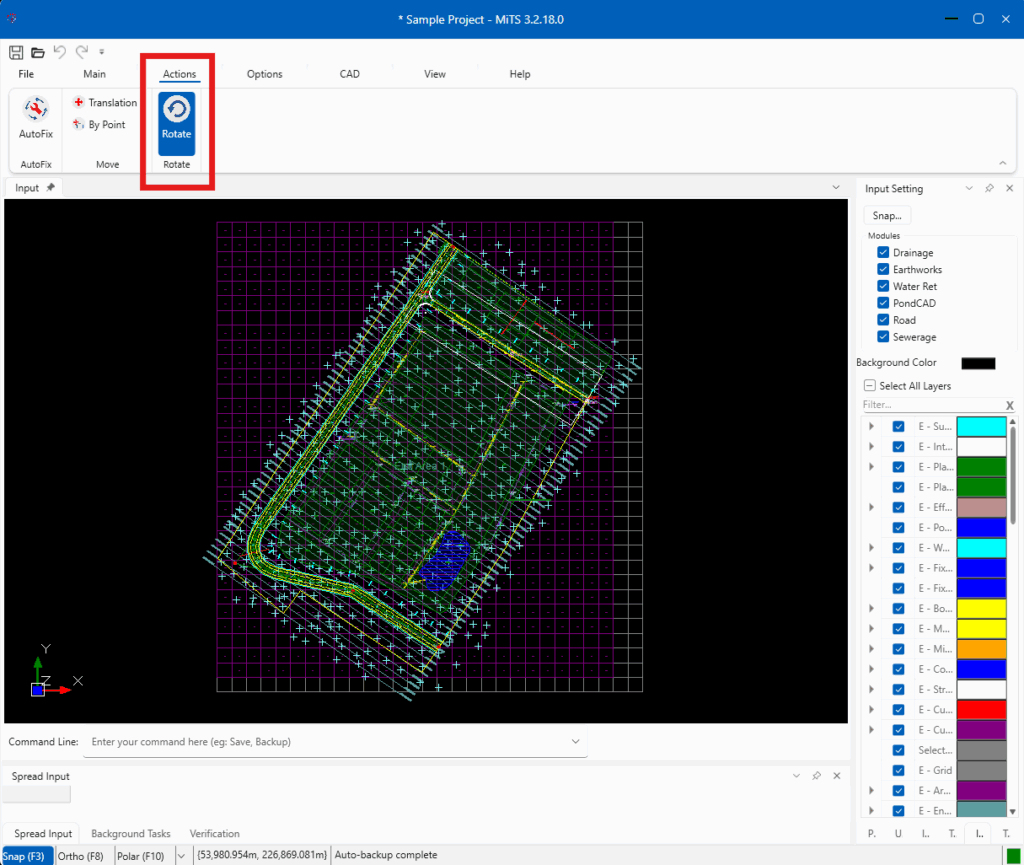Enable Ortho mode via the F8 button
1024x865 pixels.
coord(82,856)
